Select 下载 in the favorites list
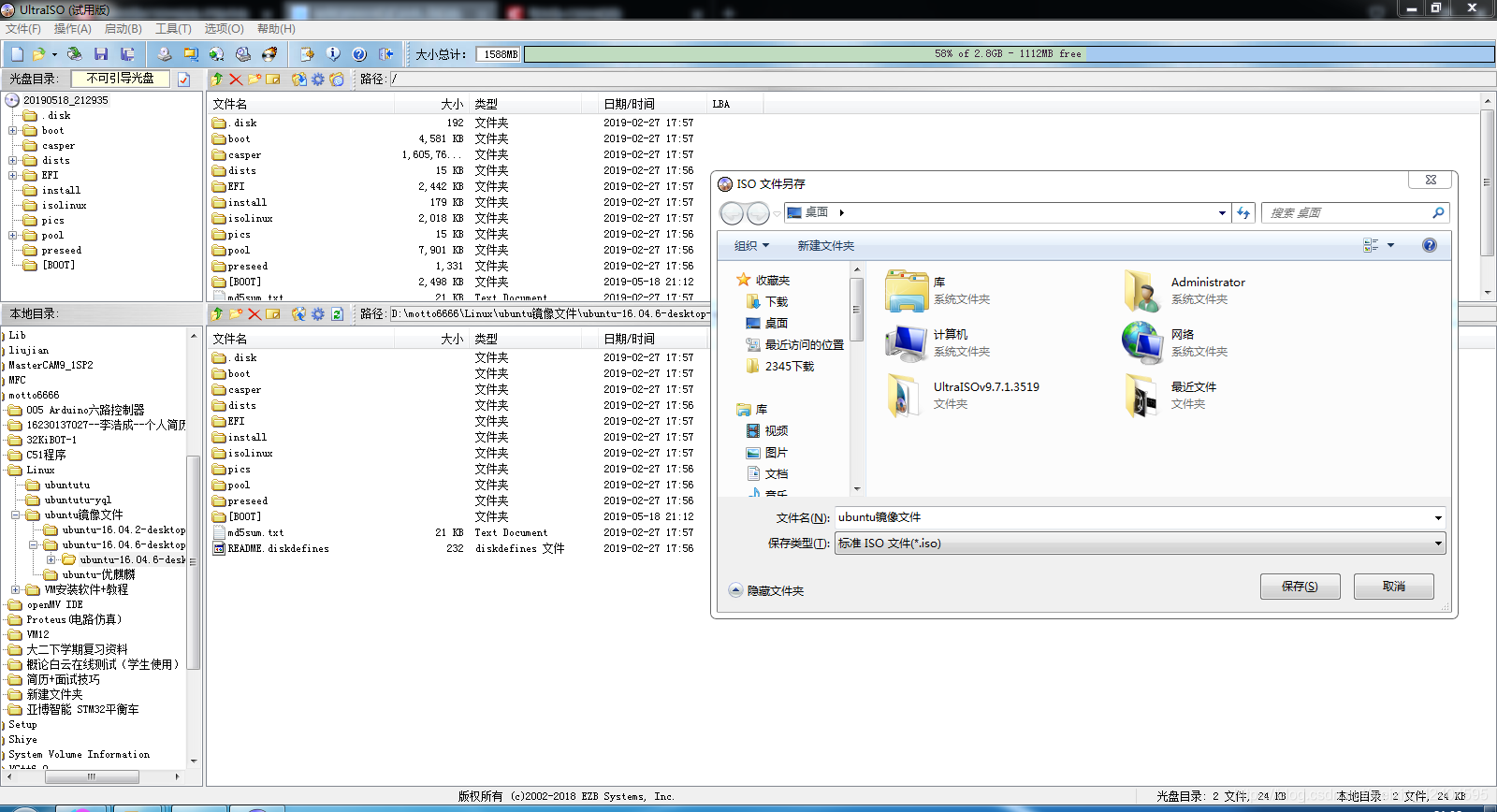The image size is (1497, 812). [x=767, y=302]
